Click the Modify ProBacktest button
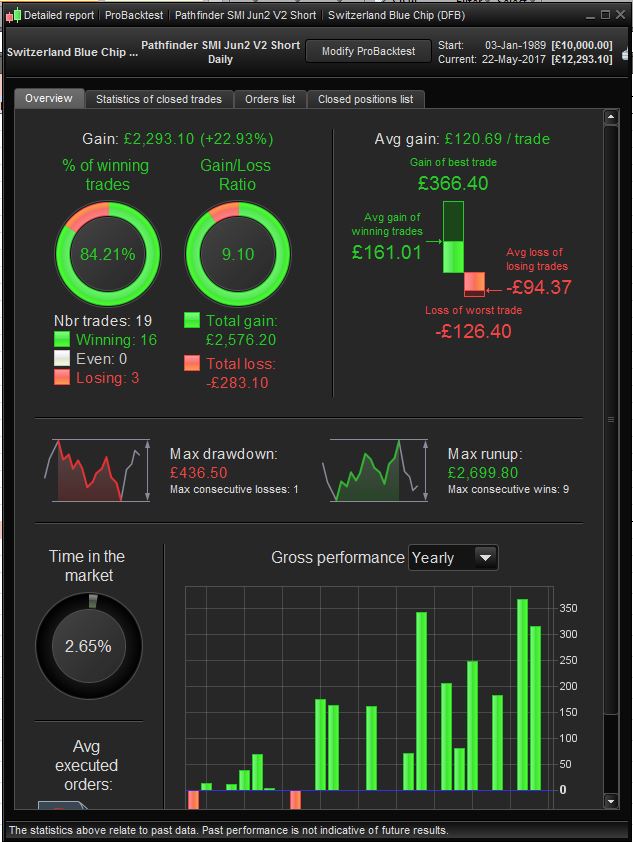The width and height of the screenshot is (633, 842). coord(368,52)
